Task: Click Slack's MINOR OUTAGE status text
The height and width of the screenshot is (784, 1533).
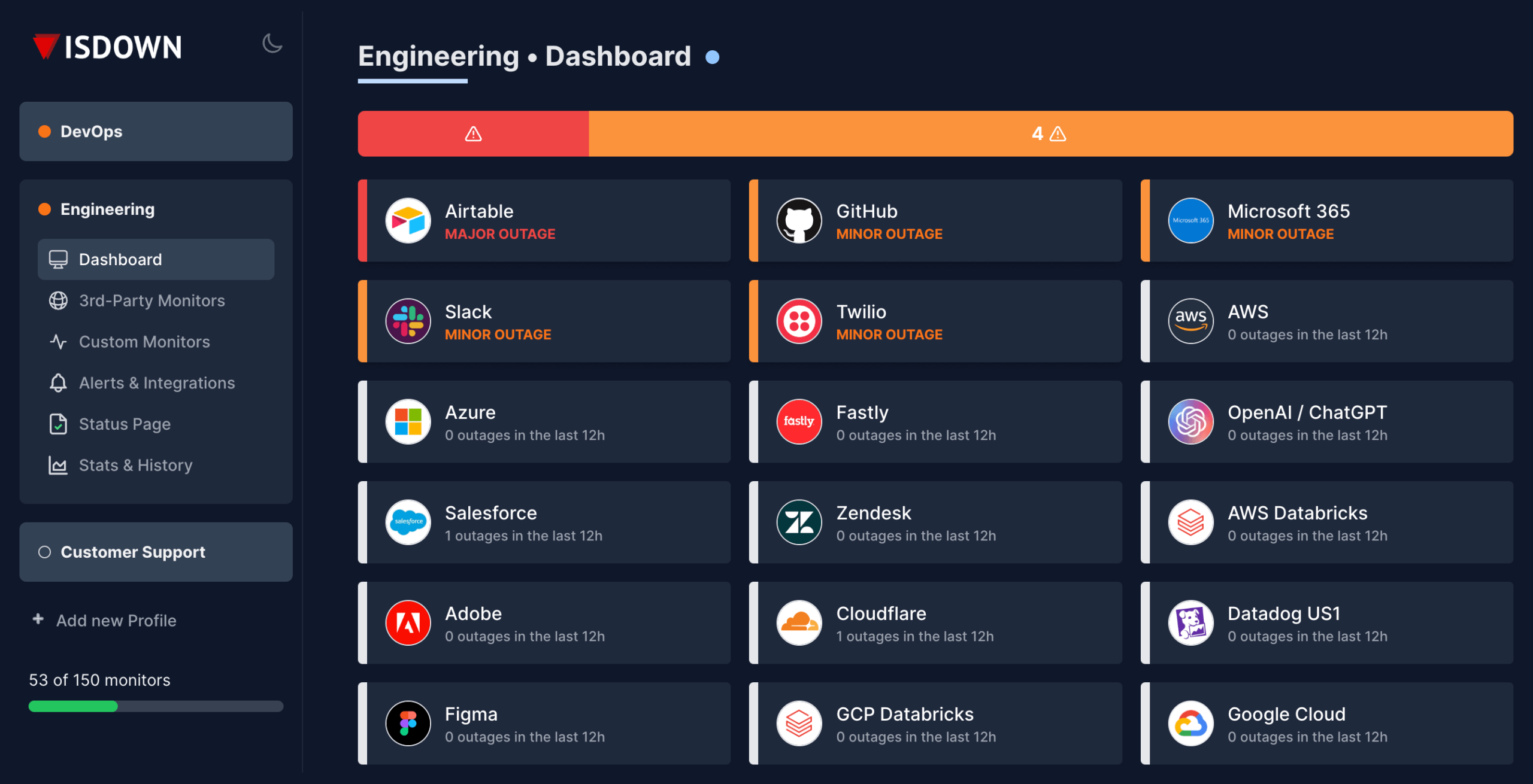Action: pyautogui.click(x=498, y=335)
